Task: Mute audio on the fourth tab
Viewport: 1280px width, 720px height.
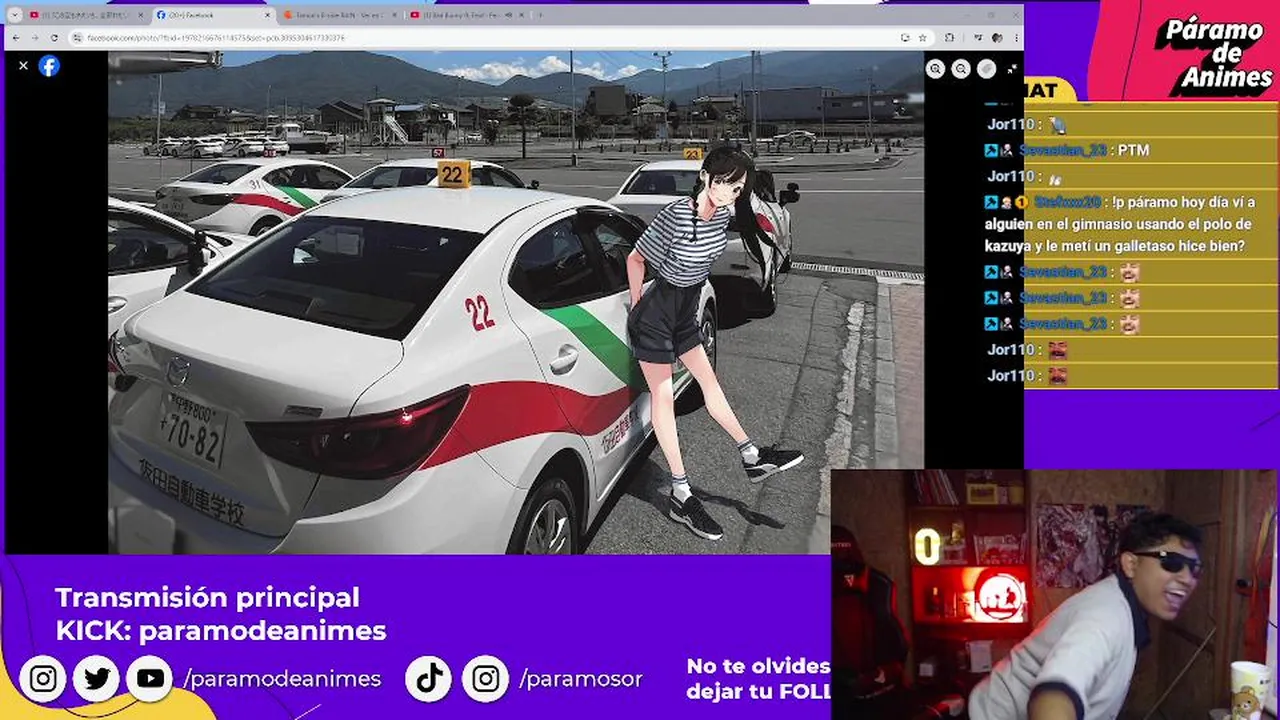Action: coord(508,15)
